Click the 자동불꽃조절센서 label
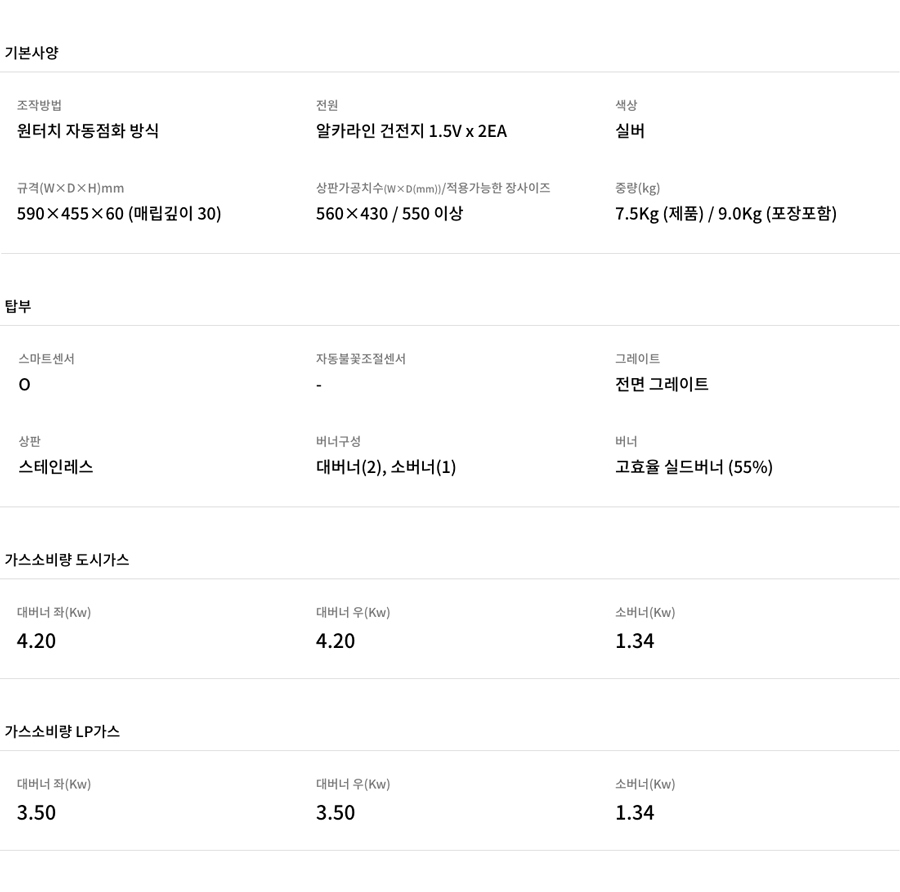 (360, 359)
